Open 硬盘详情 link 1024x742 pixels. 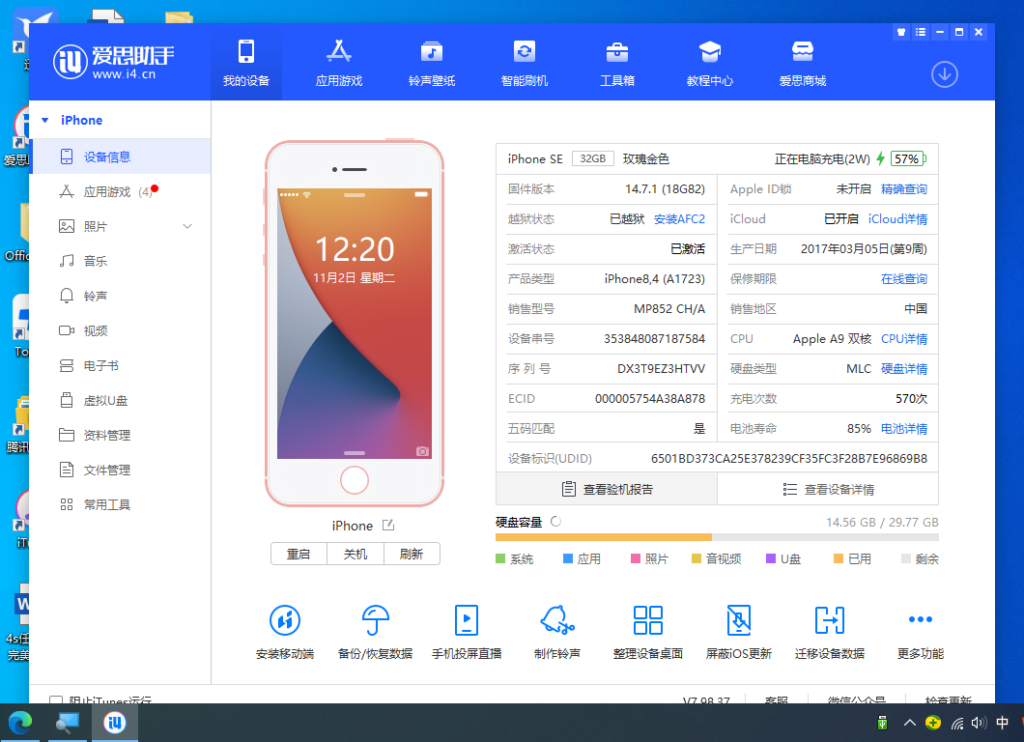coord(904,368)
